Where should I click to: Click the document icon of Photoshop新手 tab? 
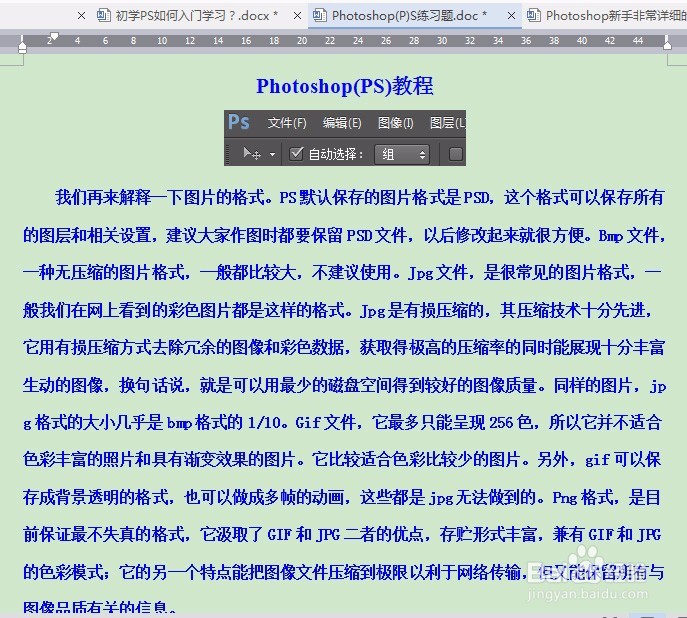[x=534, y=15]
